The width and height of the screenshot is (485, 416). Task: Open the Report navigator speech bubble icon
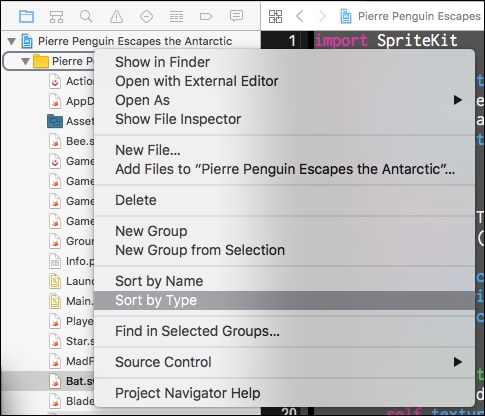[x=236, y=16]
